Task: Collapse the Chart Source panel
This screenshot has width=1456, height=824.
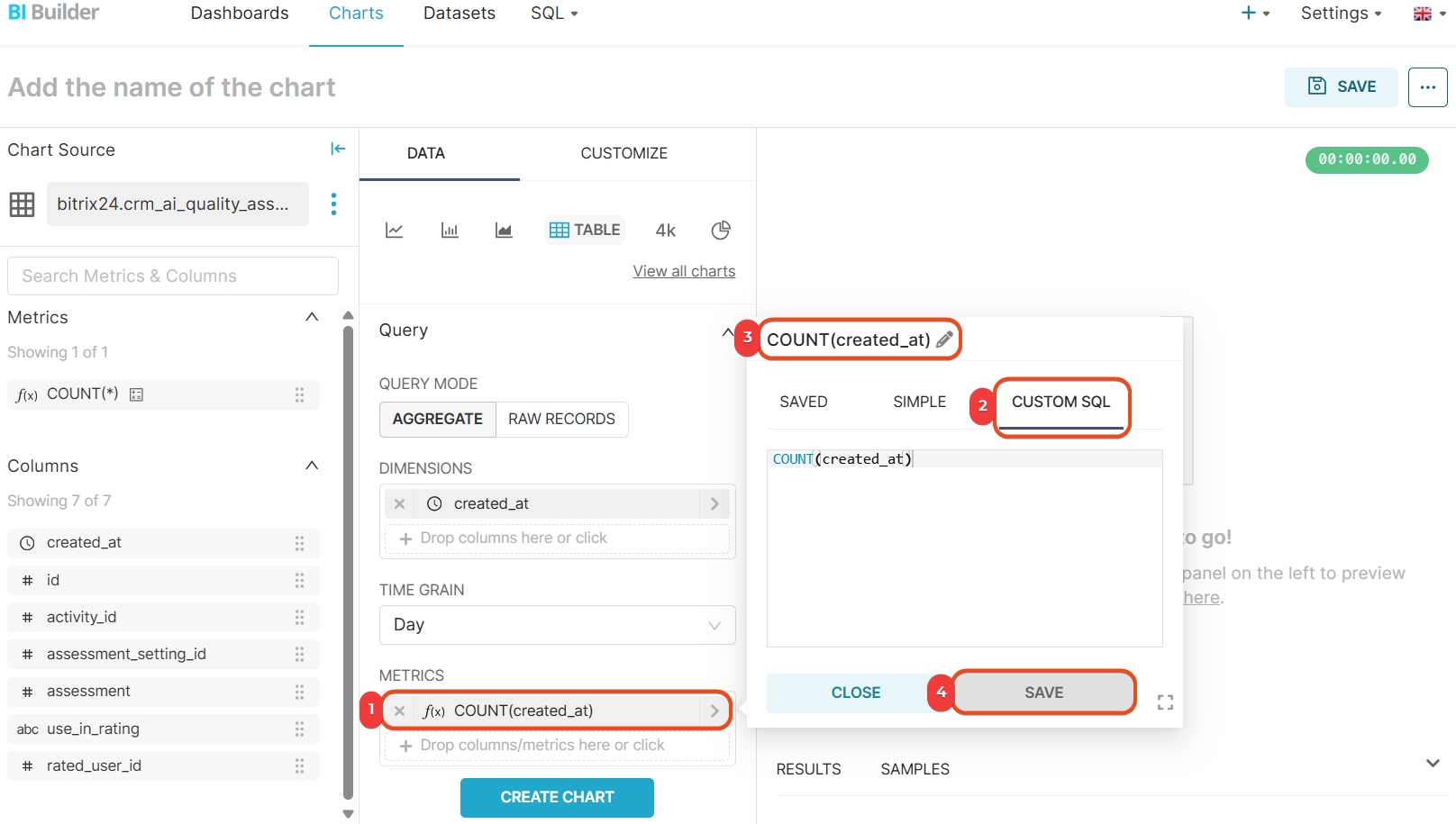Action: (x=338, y=149)
